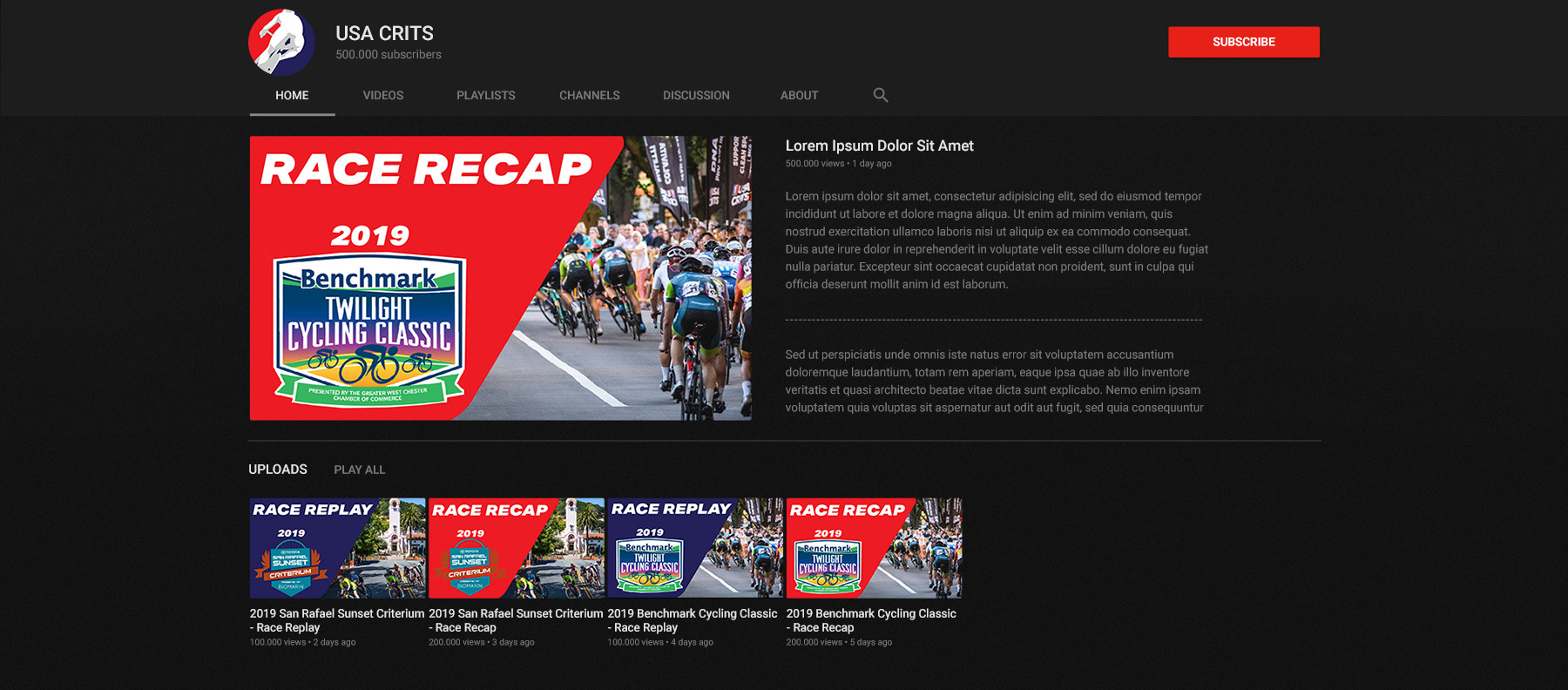The height and width of the screenshot is (690, 1568).
Task: Click title 2019 San Rafael Sunset Criterium Race Recap
Action: coord(516,620)
